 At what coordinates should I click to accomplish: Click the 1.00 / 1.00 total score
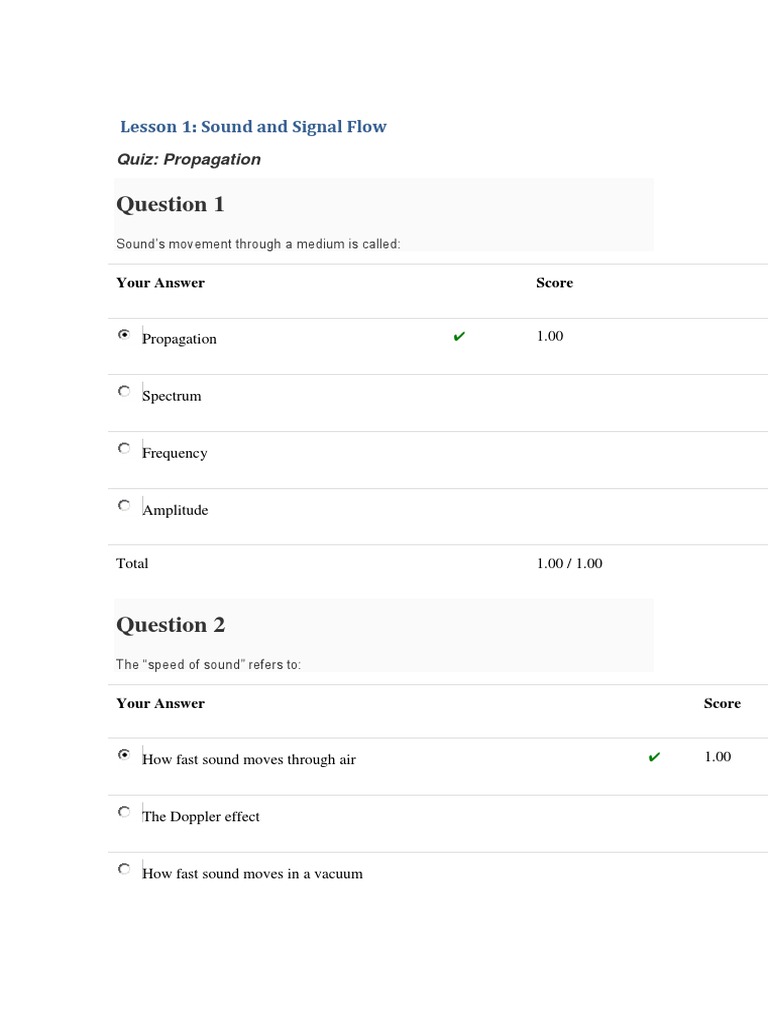coord(569,563)
